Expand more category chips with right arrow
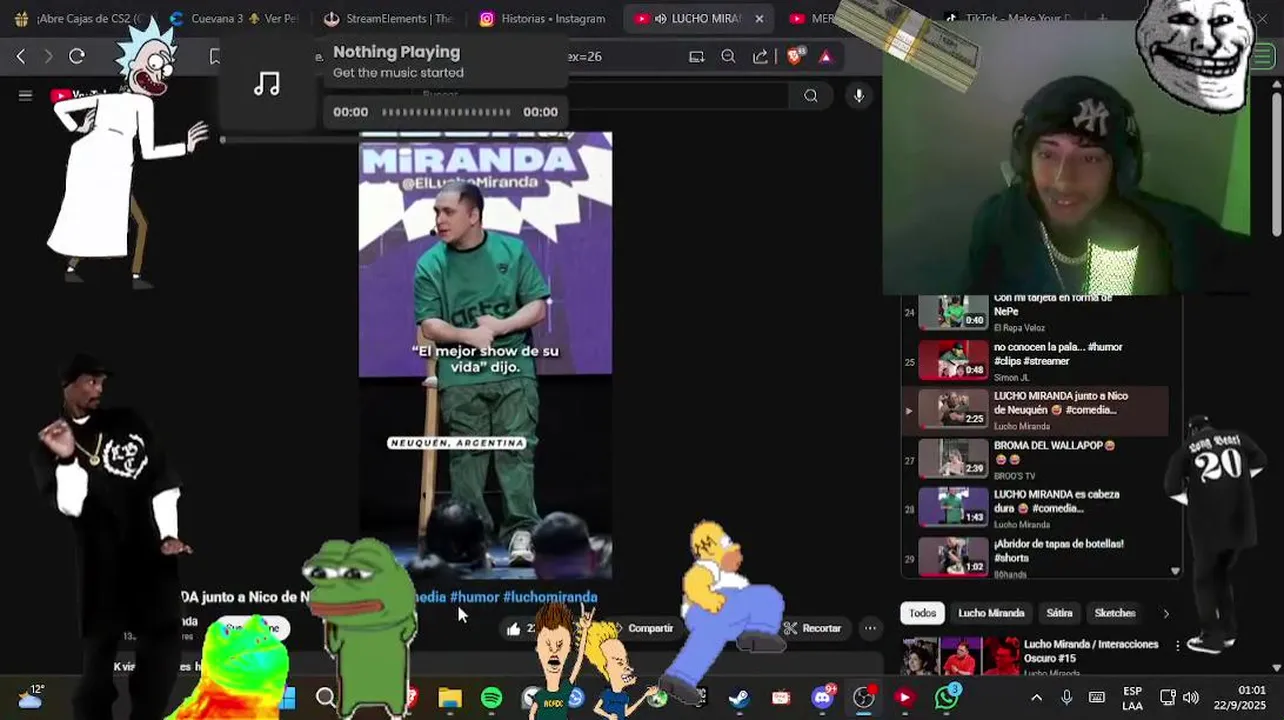Screen dimensions: 1284x720 coord(1165,613)
